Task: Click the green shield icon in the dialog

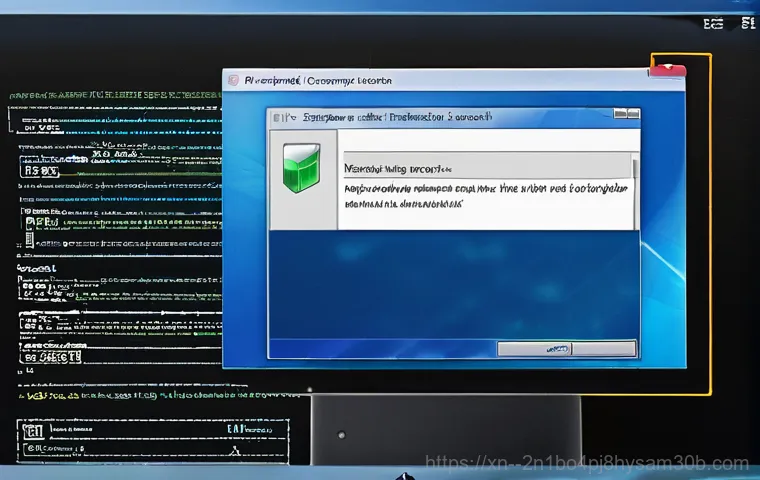Action: 303,167
